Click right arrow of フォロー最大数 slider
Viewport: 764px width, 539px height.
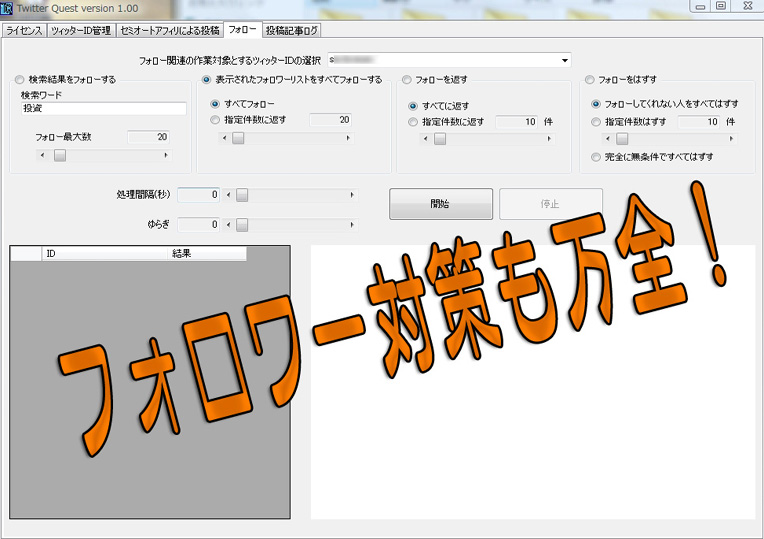[166, 155]
